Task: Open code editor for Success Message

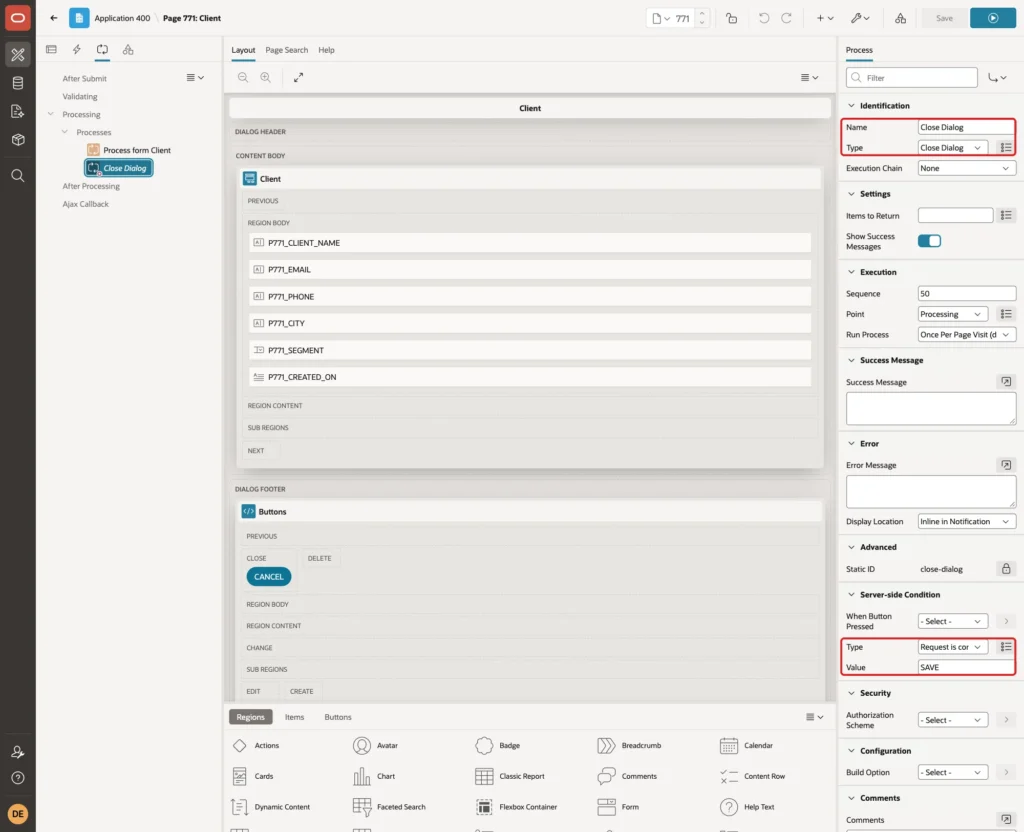Action: coord(1006,381)
